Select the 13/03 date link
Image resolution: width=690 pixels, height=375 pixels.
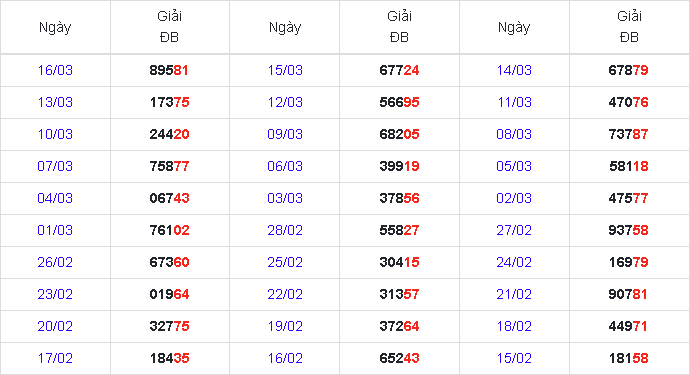pos(55,102)
